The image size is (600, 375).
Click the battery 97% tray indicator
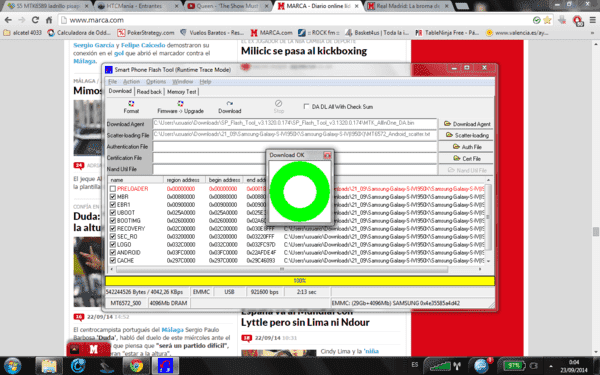click(514, 366)
